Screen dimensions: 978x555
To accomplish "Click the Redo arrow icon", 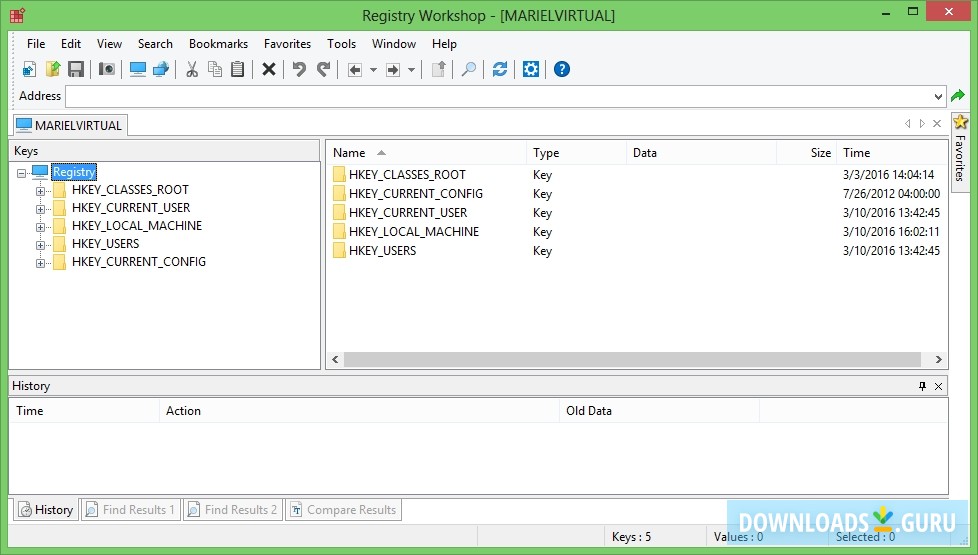I will [323, 69].
